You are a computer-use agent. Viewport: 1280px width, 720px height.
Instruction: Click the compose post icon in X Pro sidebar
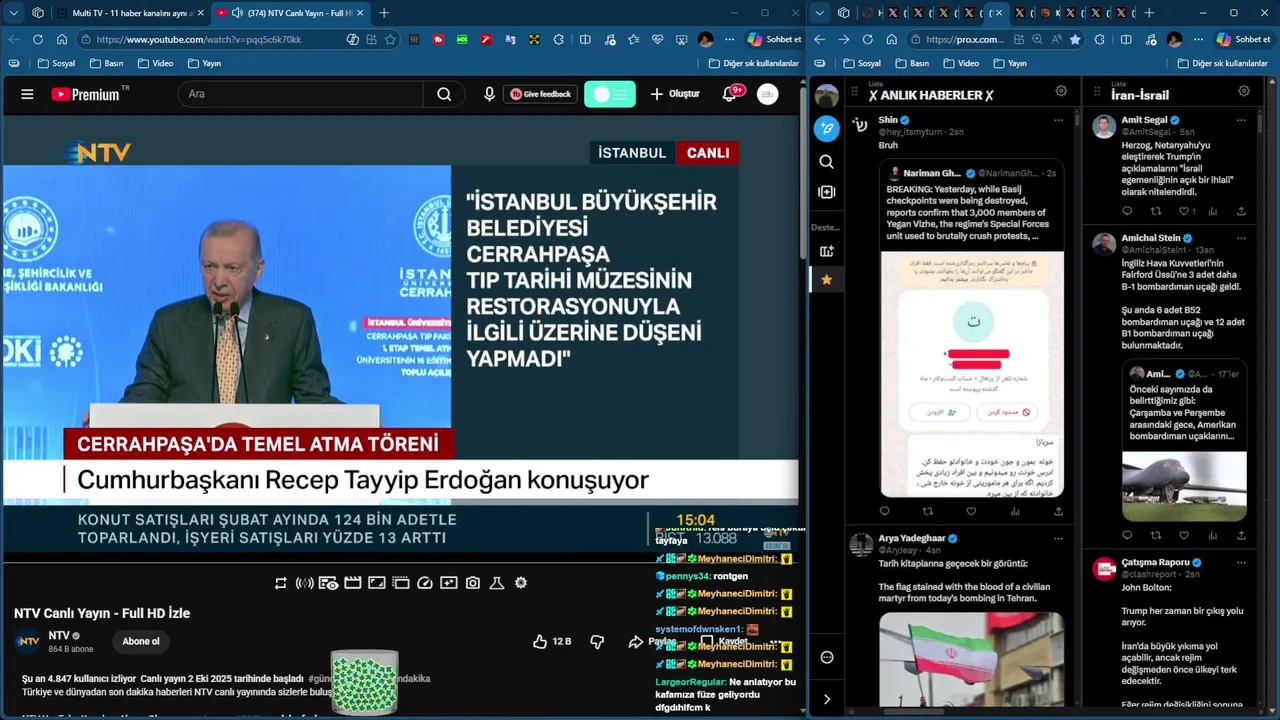tap(826, 128)
